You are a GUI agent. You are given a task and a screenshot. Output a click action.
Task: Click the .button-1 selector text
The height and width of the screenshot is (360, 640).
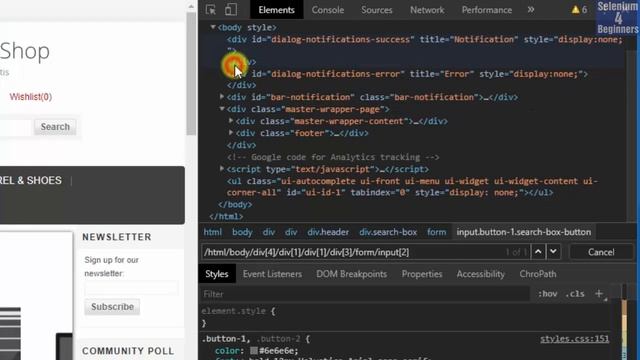(225, 339)
